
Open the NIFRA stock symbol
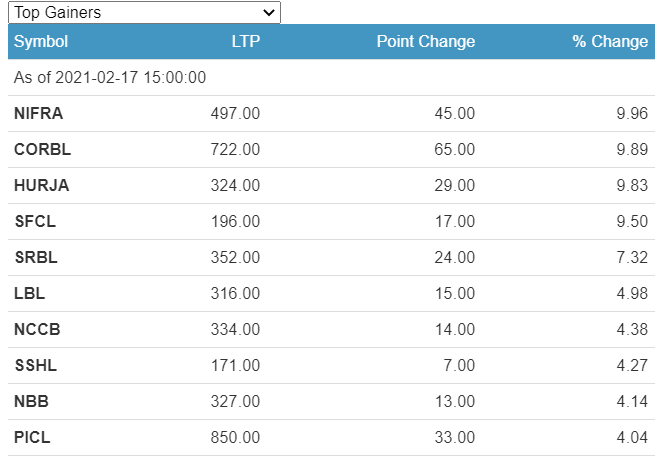[38, 114]
